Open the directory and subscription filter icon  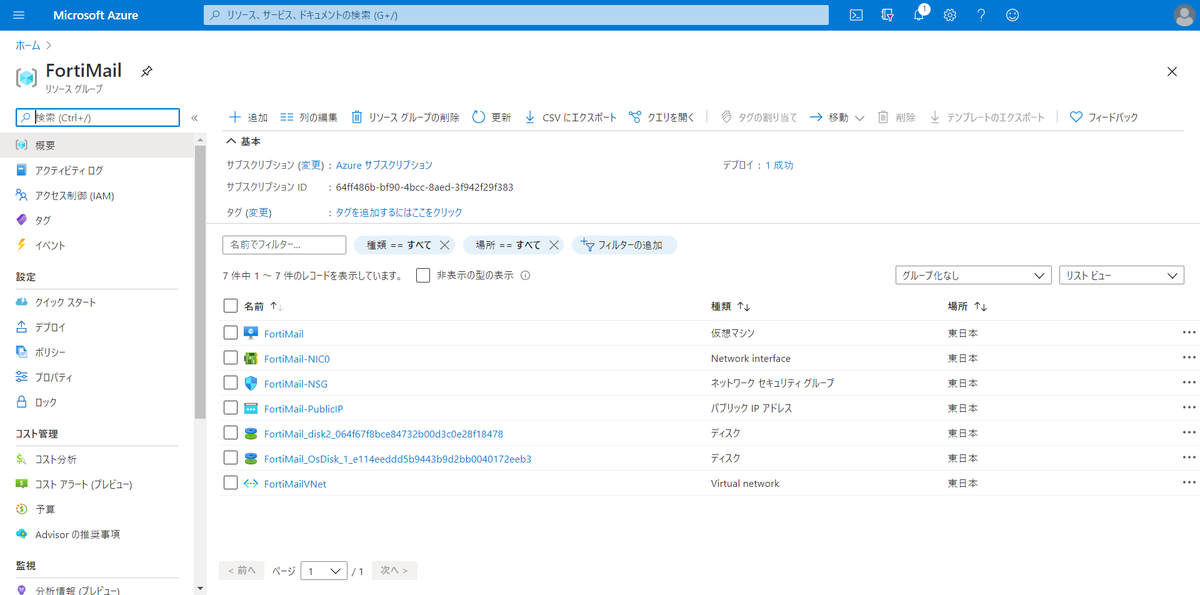click(887, 15)
